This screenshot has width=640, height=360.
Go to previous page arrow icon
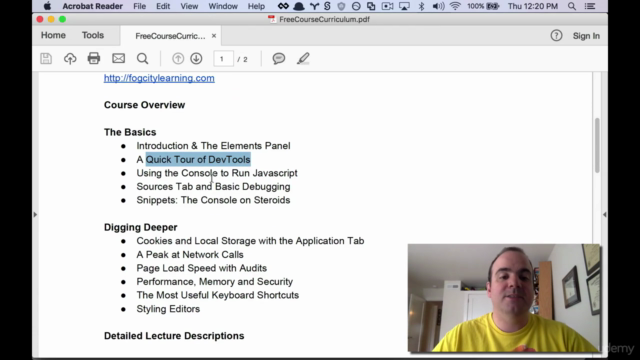click(178, 59)
